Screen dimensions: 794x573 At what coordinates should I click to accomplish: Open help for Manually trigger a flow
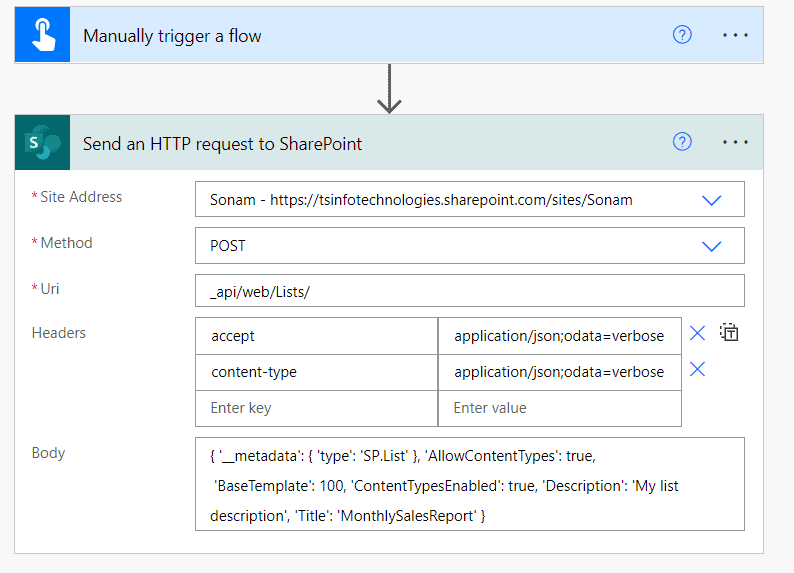pos(682,35)
